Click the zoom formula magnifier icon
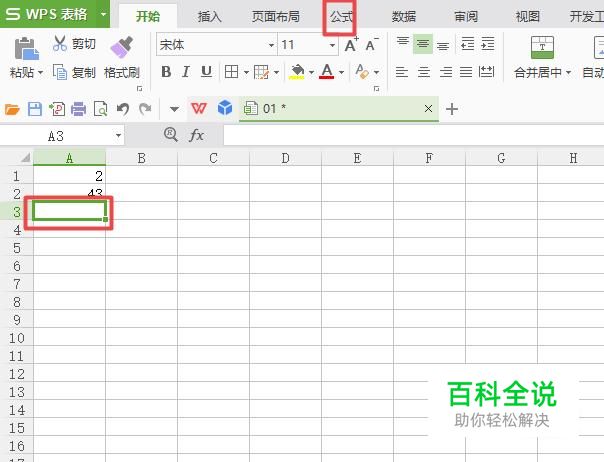Screen dimensions: 604x462 tap(170, 135)
